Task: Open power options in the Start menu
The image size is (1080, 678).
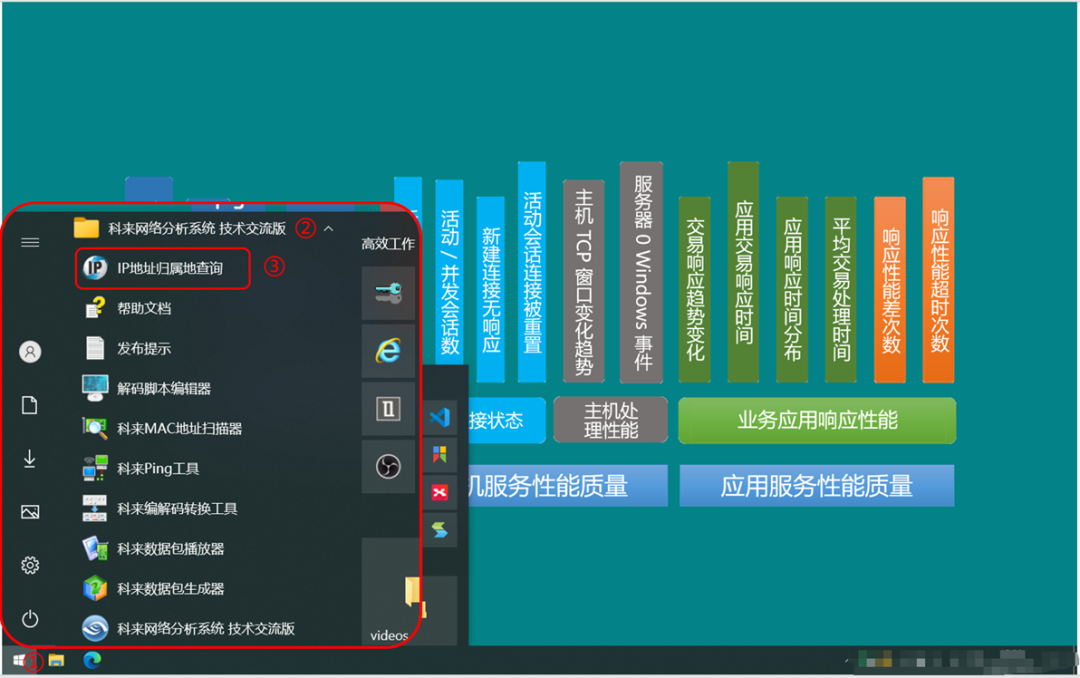Action: pyautogui.click(x=30, y=618)
